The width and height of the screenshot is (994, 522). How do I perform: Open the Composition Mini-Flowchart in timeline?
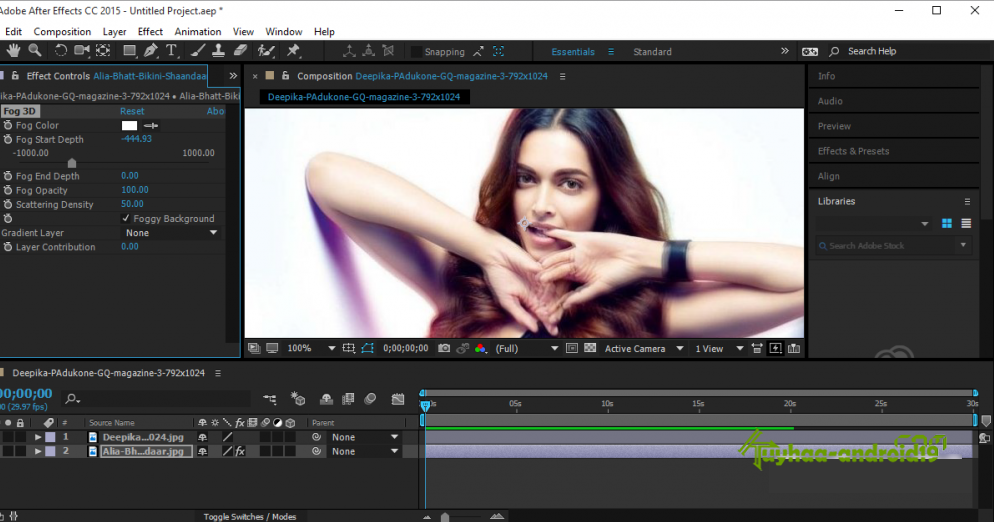pos(270,399)
